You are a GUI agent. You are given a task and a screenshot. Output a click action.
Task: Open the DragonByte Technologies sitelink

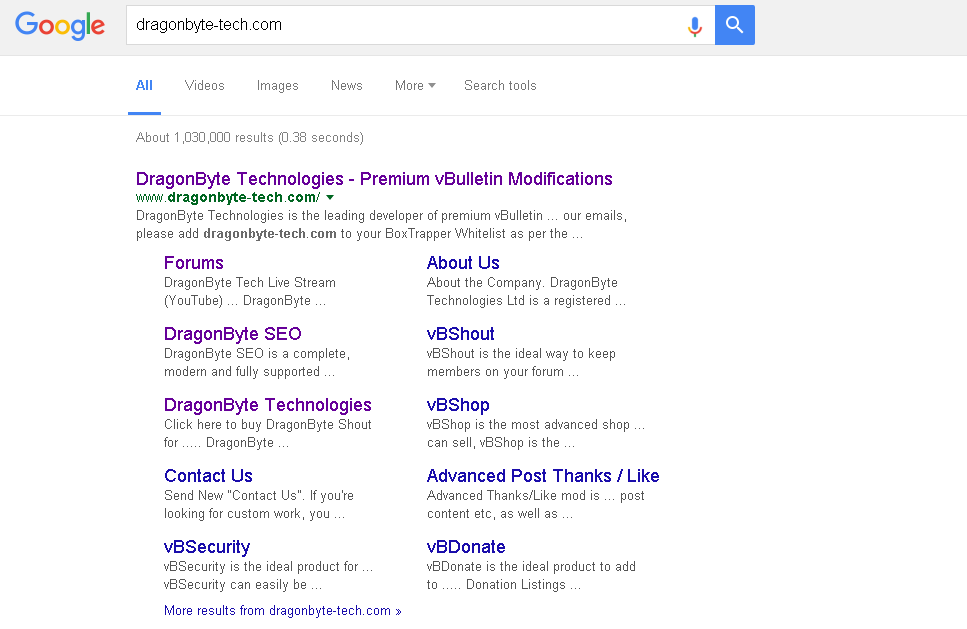[268, 405]
